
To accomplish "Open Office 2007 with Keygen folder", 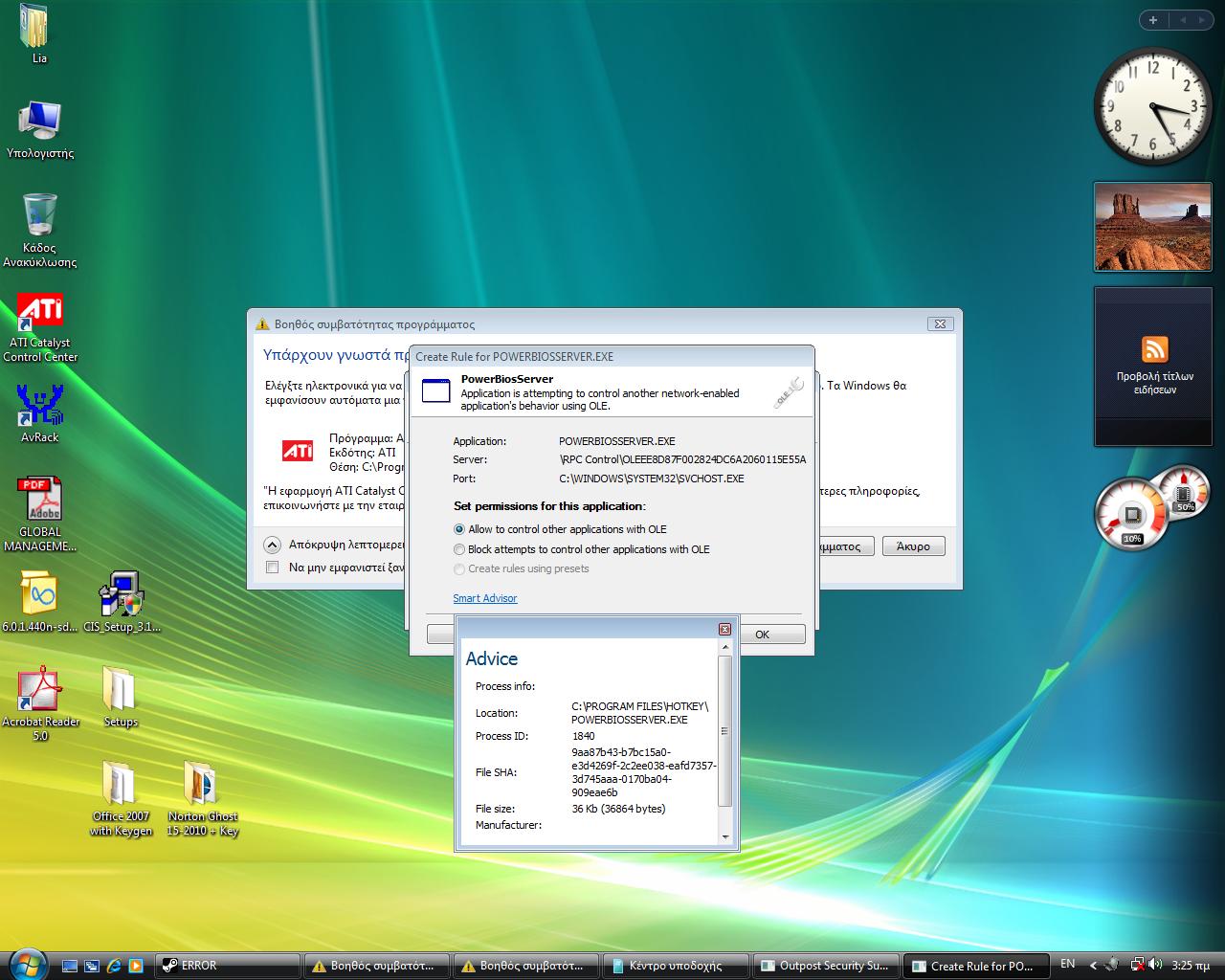I will tap(121, 798).
